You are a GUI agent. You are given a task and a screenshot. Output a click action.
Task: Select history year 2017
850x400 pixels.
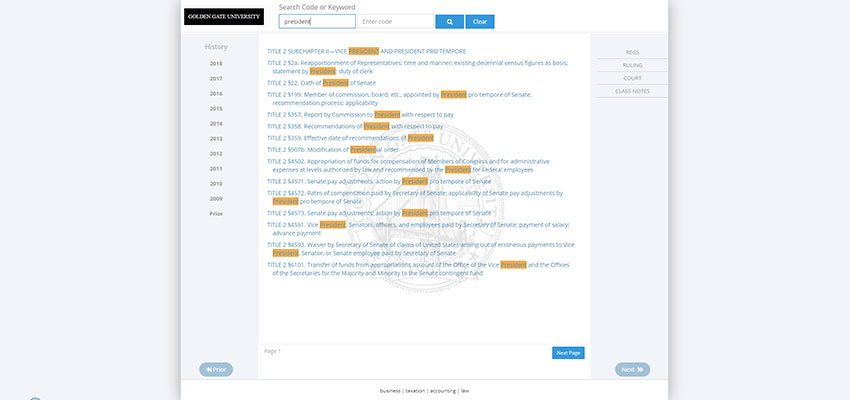click(216, 79)
